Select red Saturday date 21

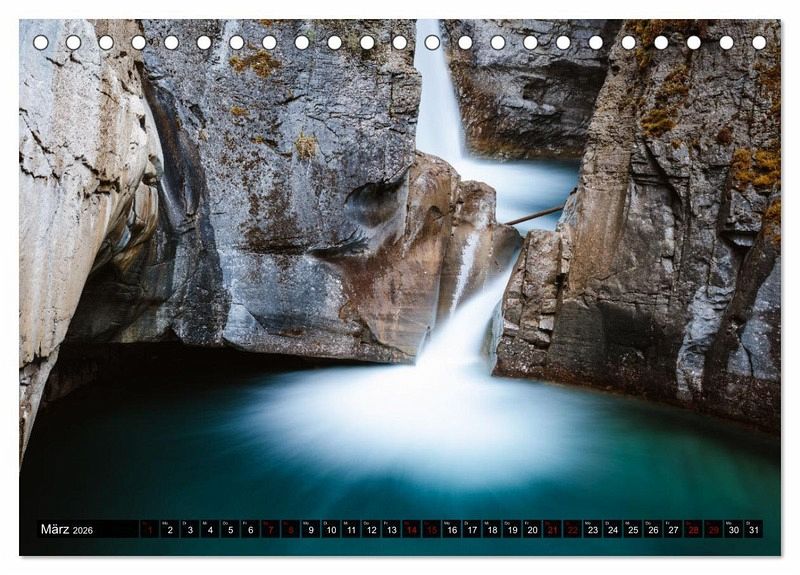[x=553, y=529]
